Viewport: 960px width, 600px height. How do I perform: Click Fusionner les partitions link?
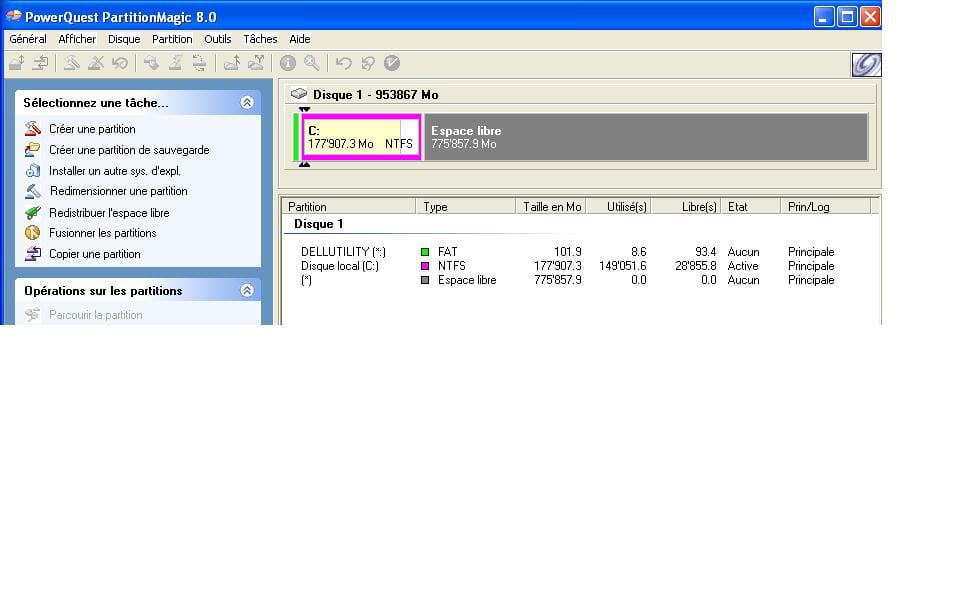[x=102, y=233]
